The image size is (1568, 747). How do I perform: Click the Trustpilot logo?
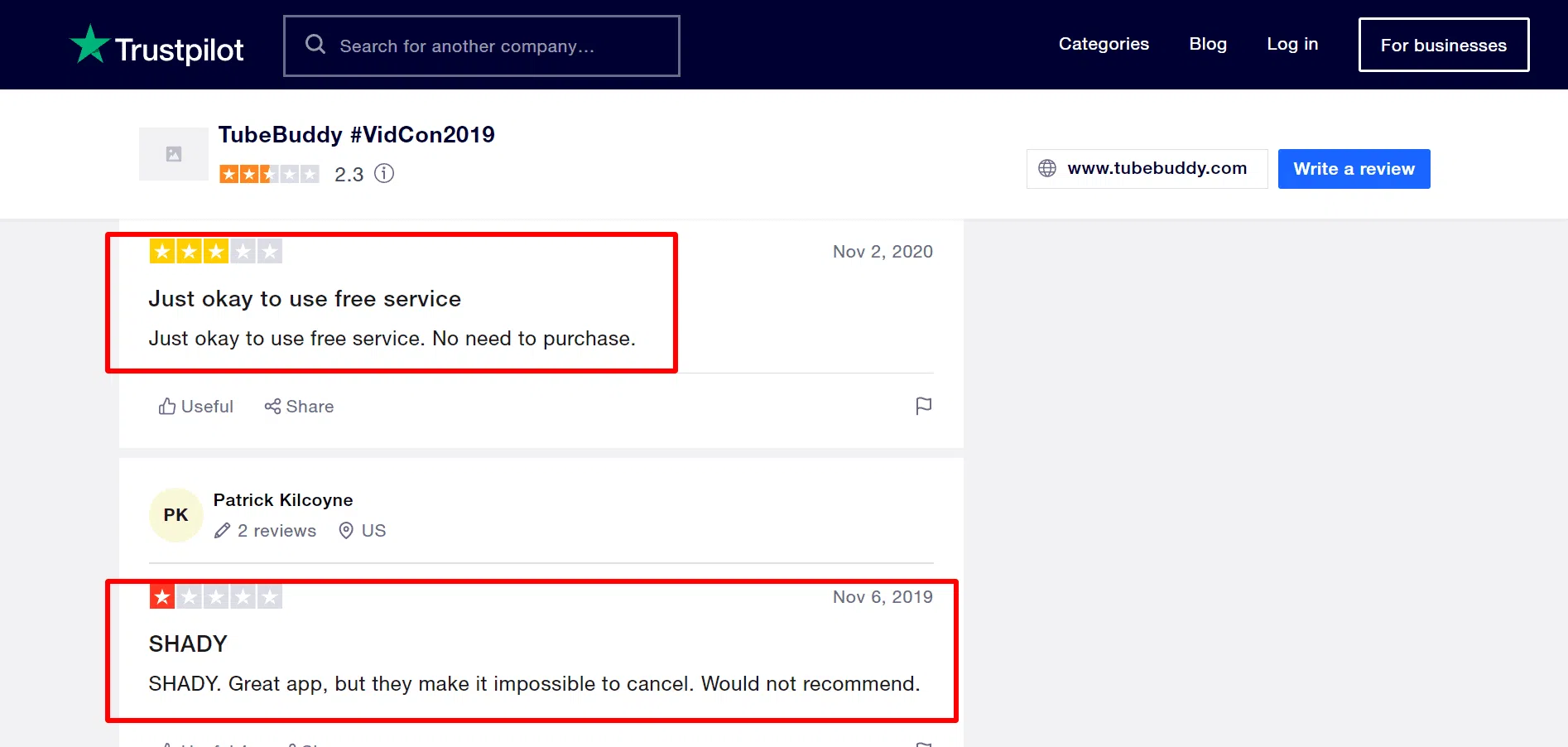coord(156,46)
